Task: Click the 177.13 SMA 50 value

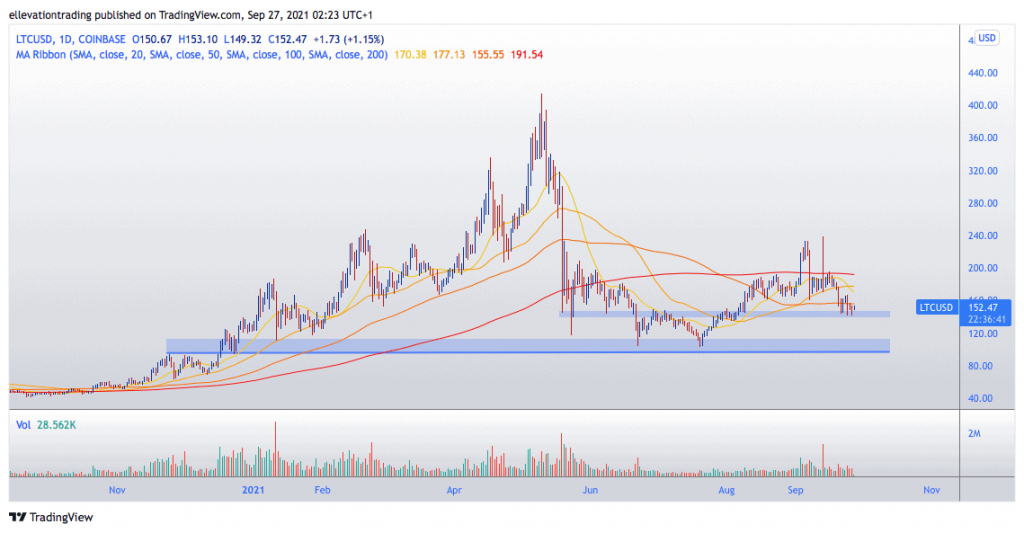Action: [449, 55]
